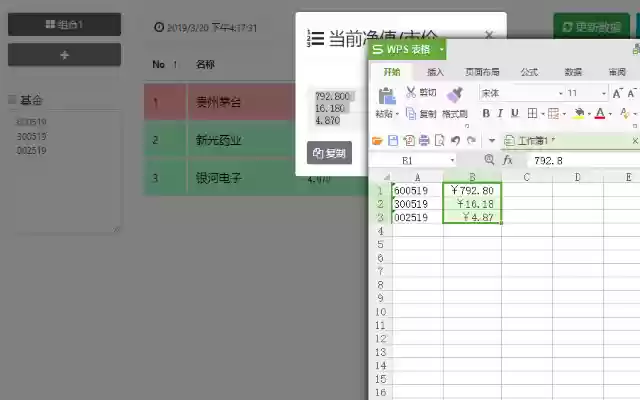Click the Cut scissors icon

pyautogui.click(x=411, y=92)
